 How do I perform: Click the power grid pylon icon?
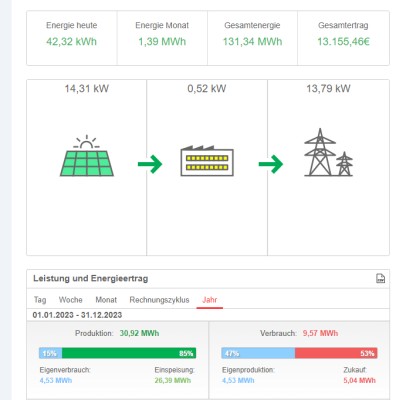[x=328, y=152]
